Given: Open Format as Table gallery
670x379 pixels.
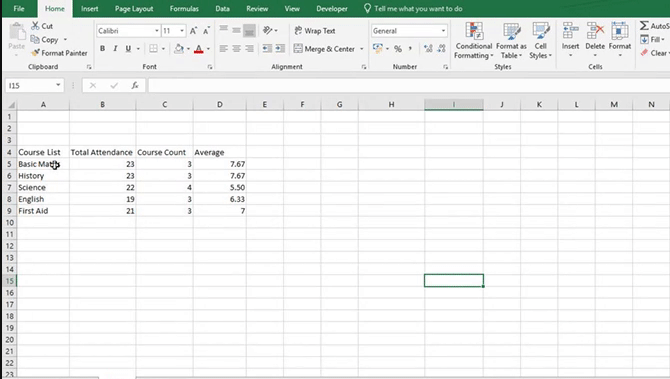Looking at the screenshot, I should [x=511, y=41].
